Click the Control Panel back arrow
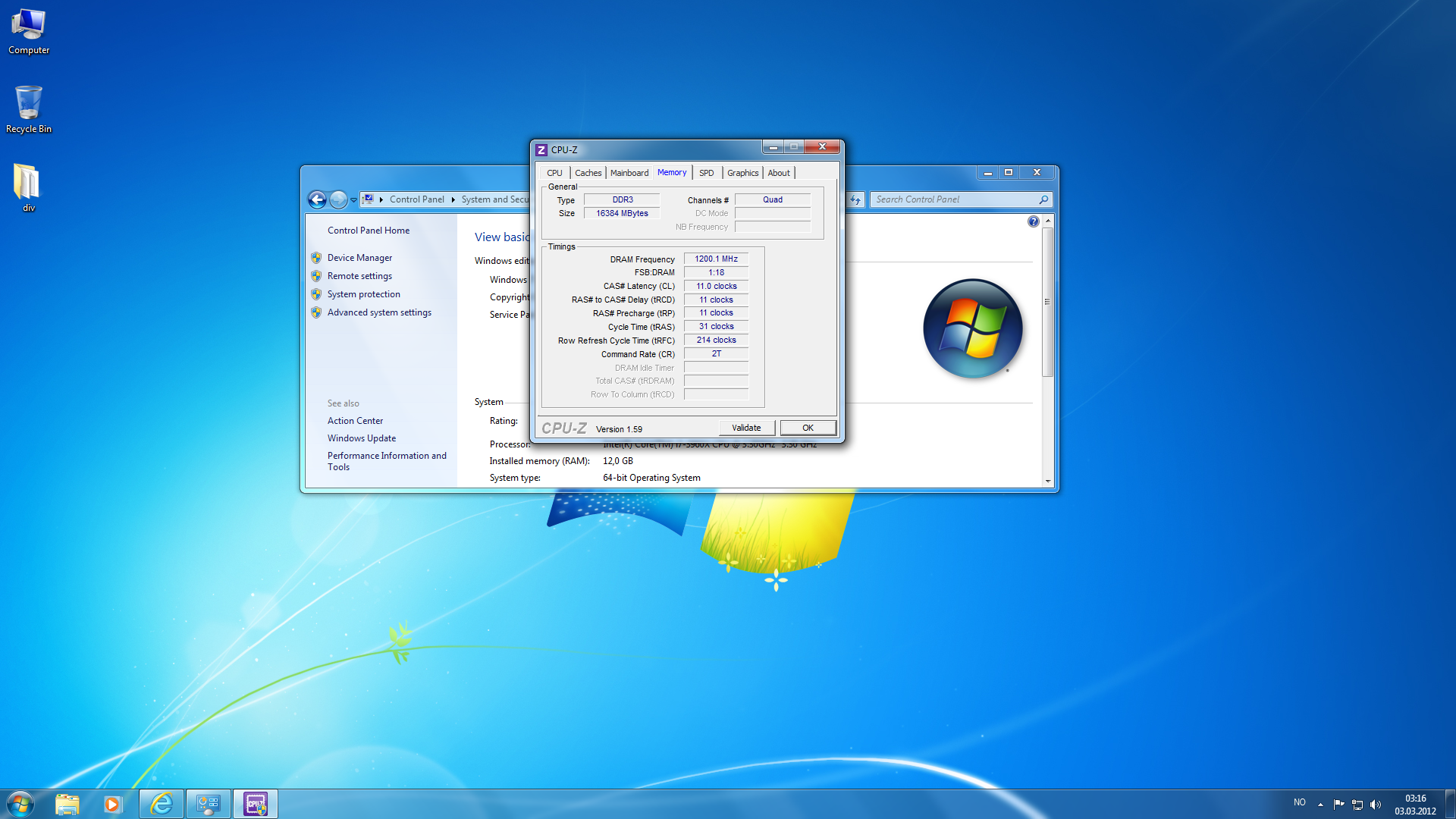Screen dimensions: 1456x819 coord(317,199)
